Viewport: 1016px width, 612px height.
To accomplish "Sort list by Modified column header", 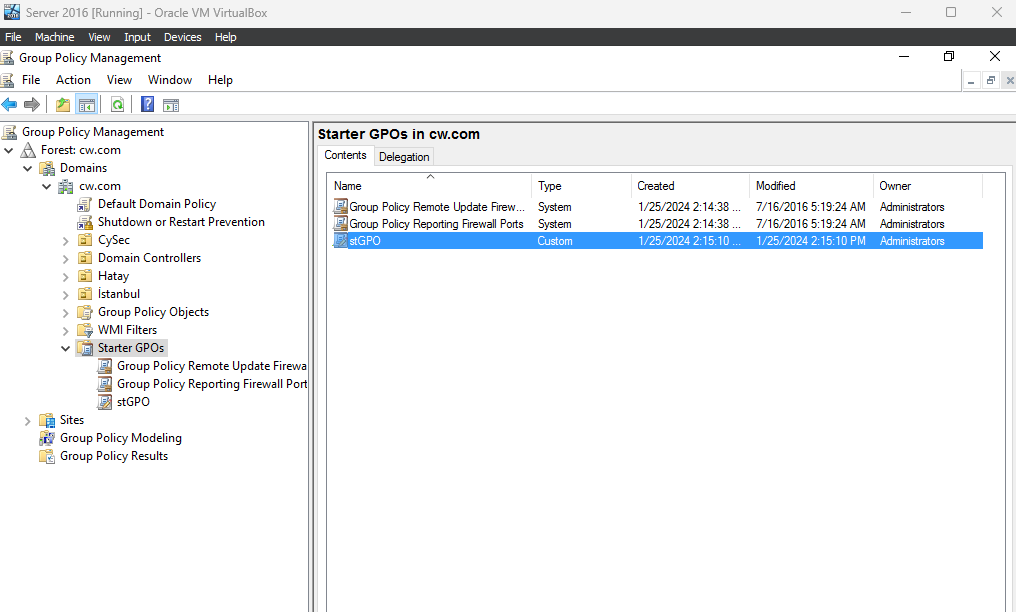I will pos(811,186).
